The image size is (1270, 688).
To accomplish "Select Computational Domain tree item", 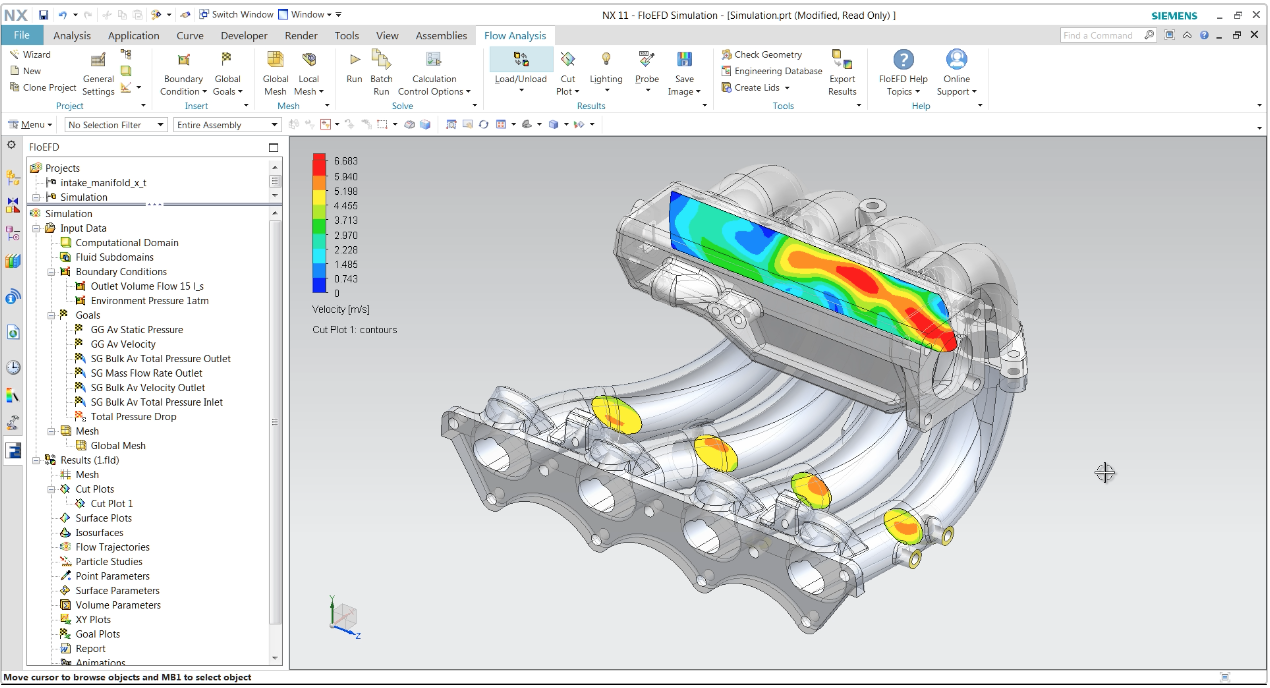I will (x=127, y=243).
